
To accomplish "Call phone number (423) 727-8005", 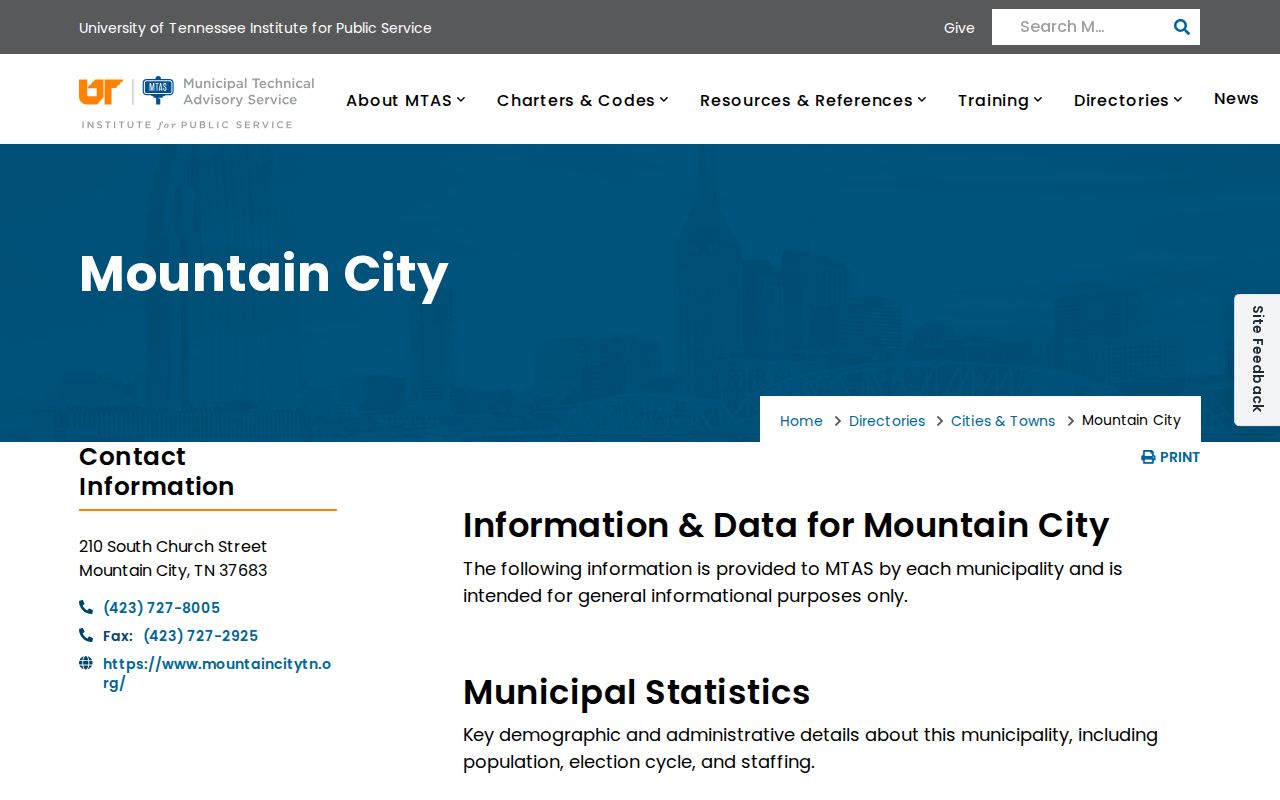I will coord(161,608).
